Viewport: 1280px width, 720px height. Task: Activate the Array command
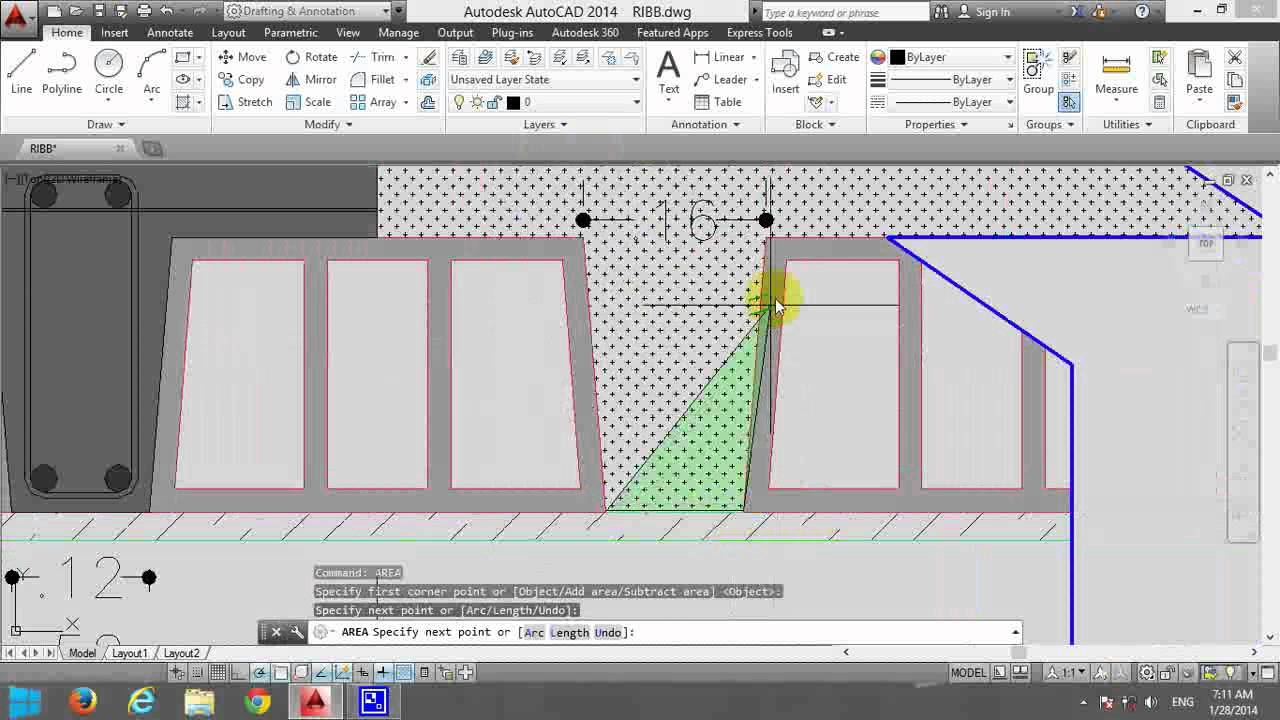click(373, 102)
